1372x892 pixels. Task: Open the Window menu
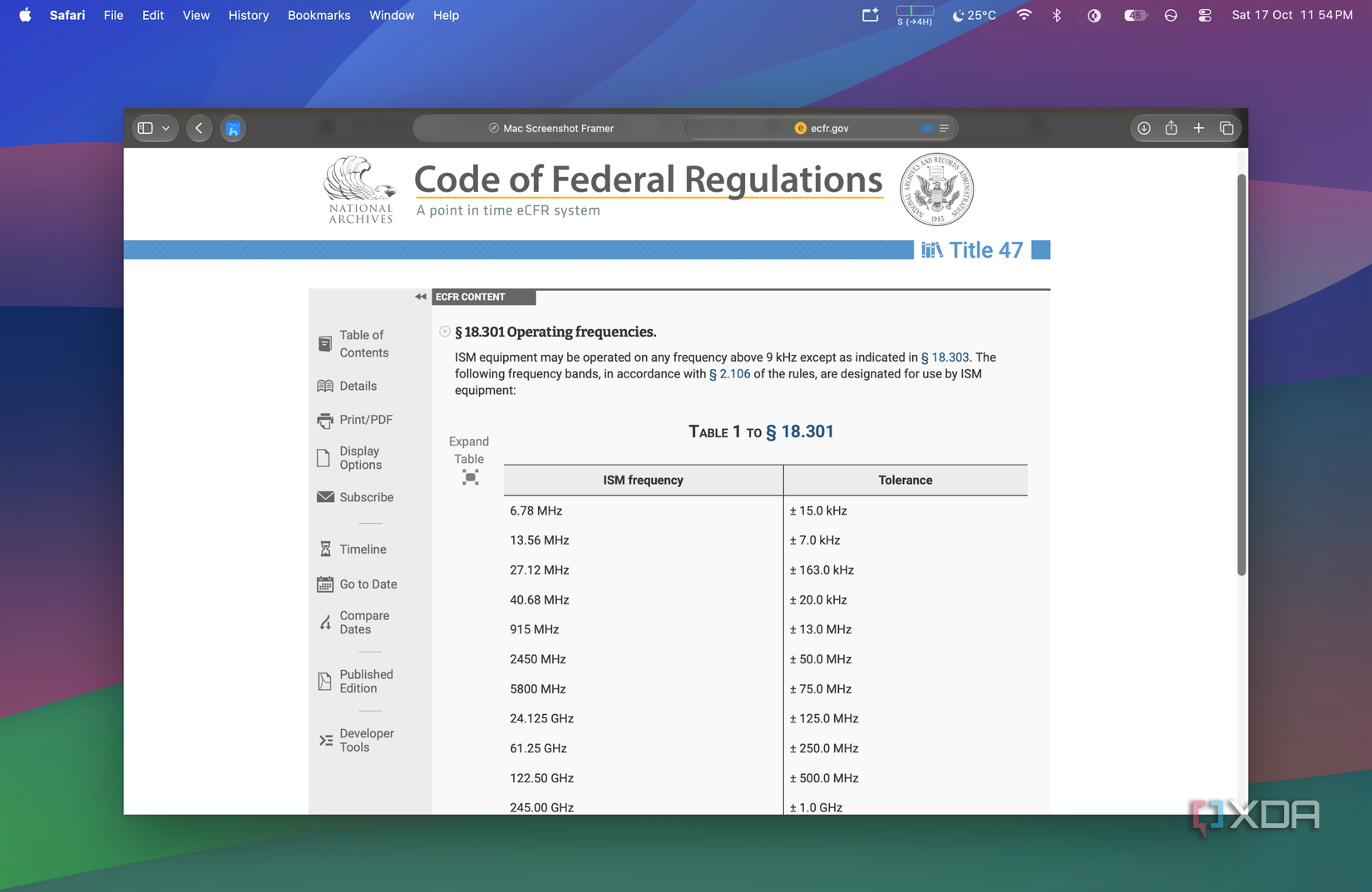[x=392, y=15]
